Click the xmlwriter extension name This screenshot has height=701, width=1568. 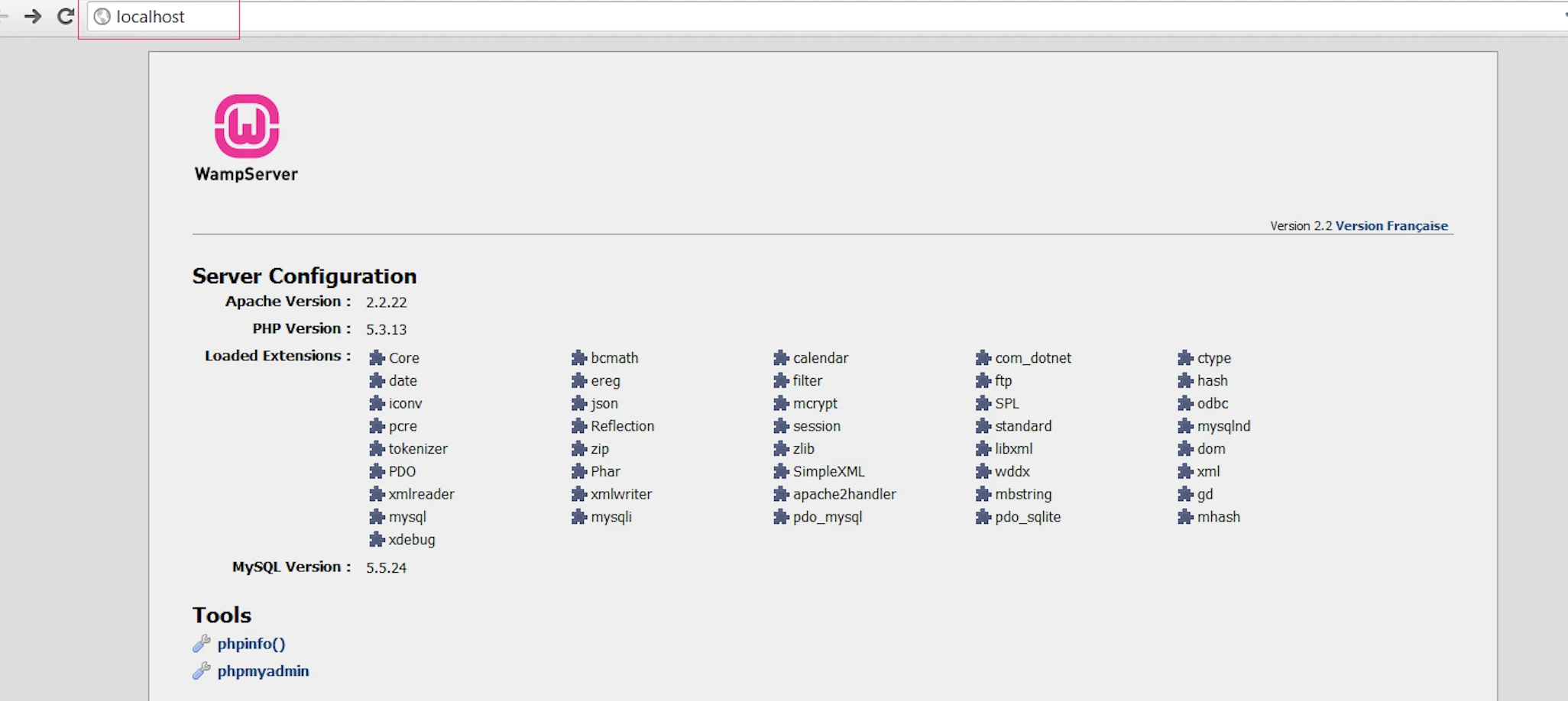tap(621, 494)
